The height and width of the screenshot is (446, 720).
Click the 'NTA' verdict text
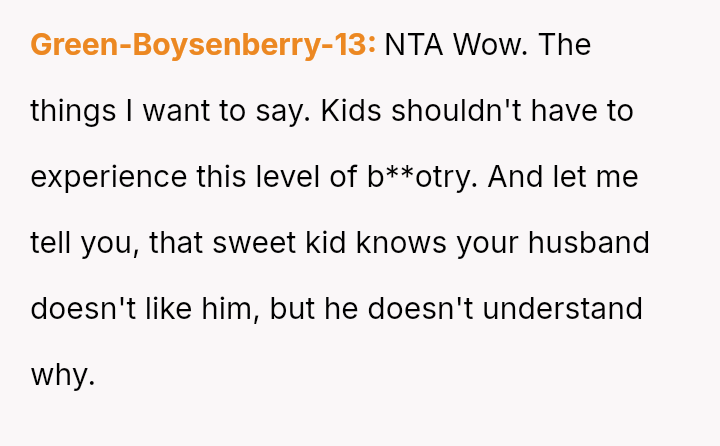click(x=413, y=45)
